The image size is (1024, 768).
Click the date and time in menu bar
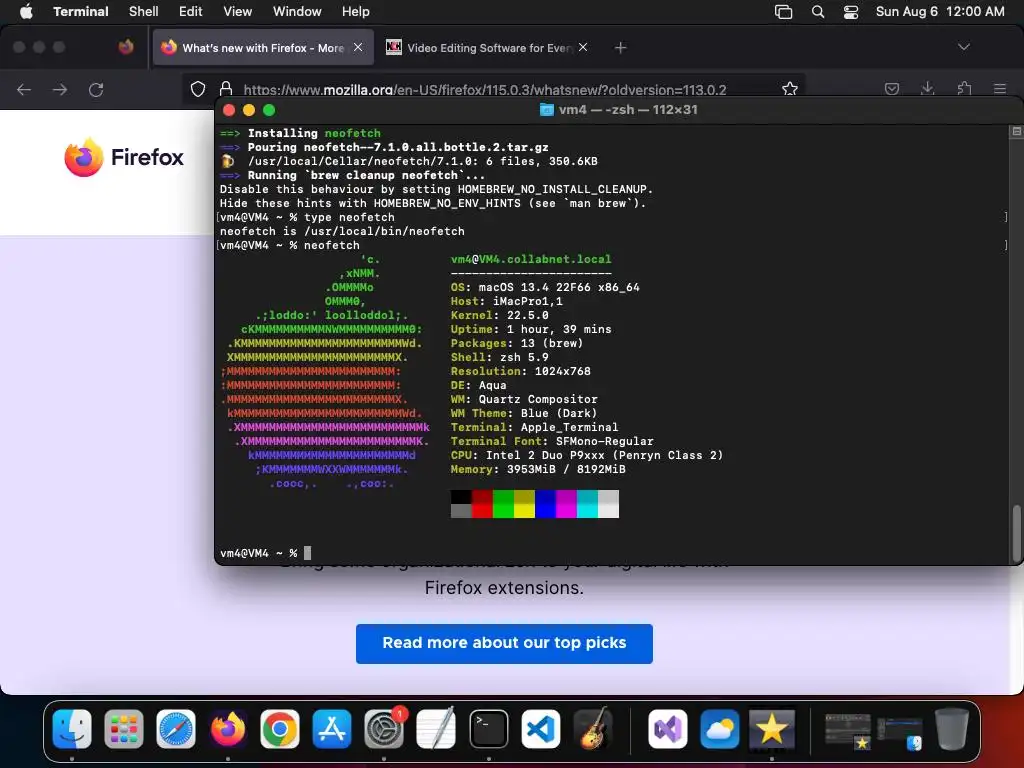coord(940,12)
